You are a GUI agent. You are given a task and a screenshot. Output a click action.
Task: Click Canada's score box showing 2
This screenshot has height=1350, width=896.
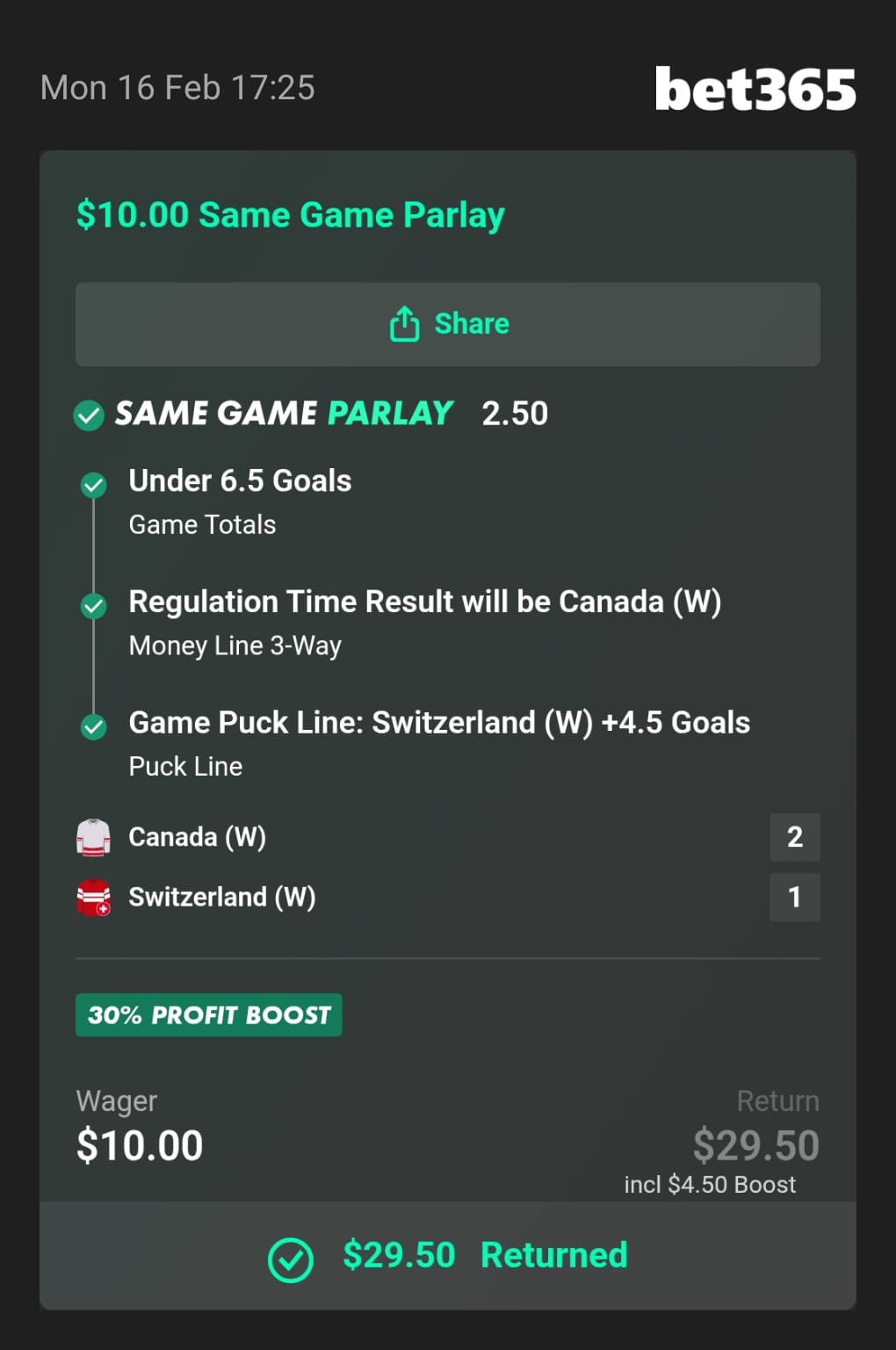click(x=794, y=837)
